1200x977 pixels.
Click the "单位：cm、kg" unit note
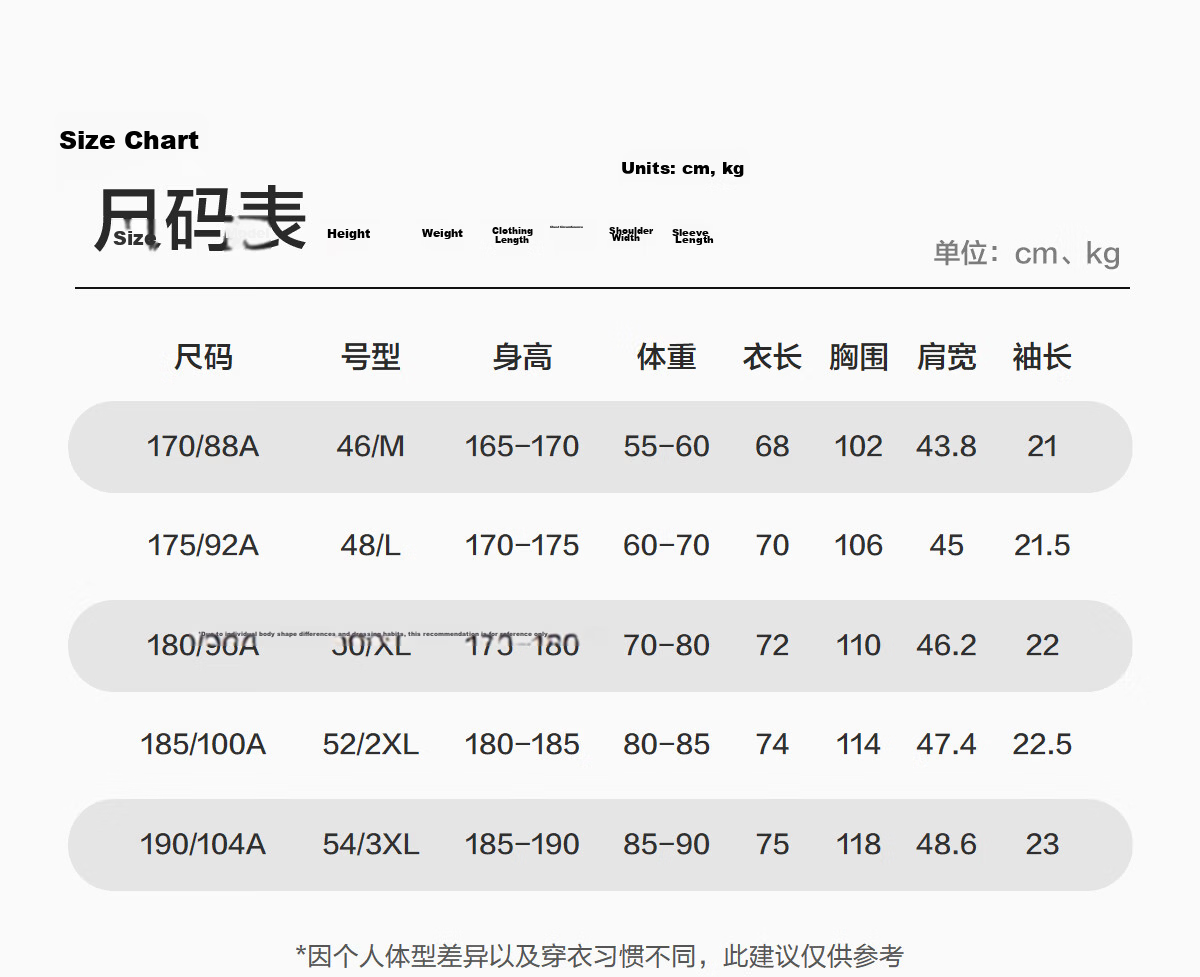pyautogui.click(x=1027, y=254)
